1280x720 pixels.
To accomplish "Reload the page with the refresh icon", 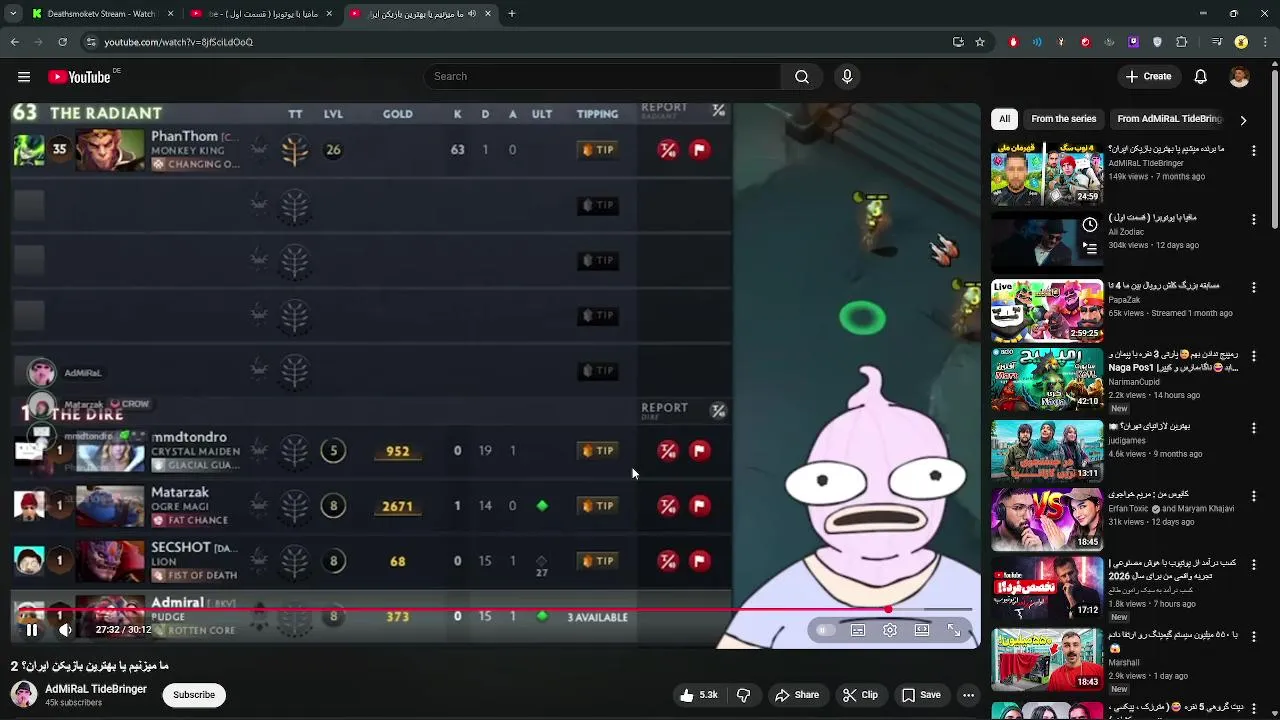I will coord(62,42).
